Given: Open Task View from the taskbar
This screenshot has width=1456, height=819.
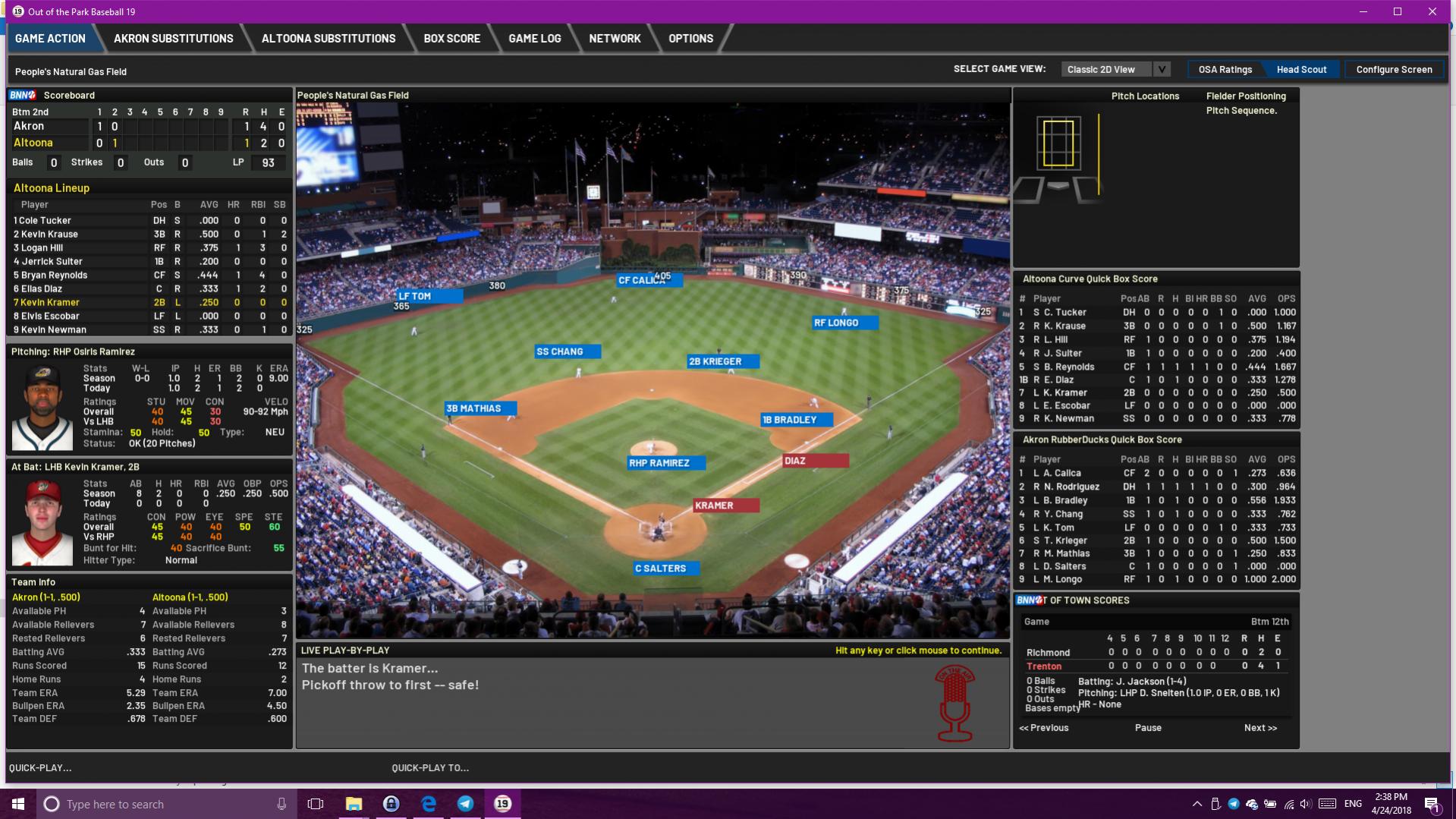Looking at the screenshot, I should coord(316,804).
